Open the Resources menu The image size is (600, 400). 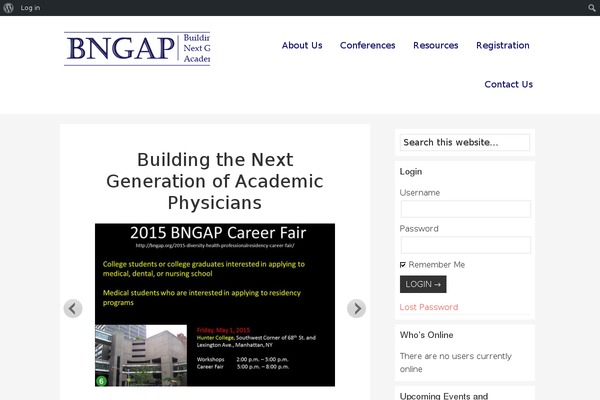coord(435,45)
